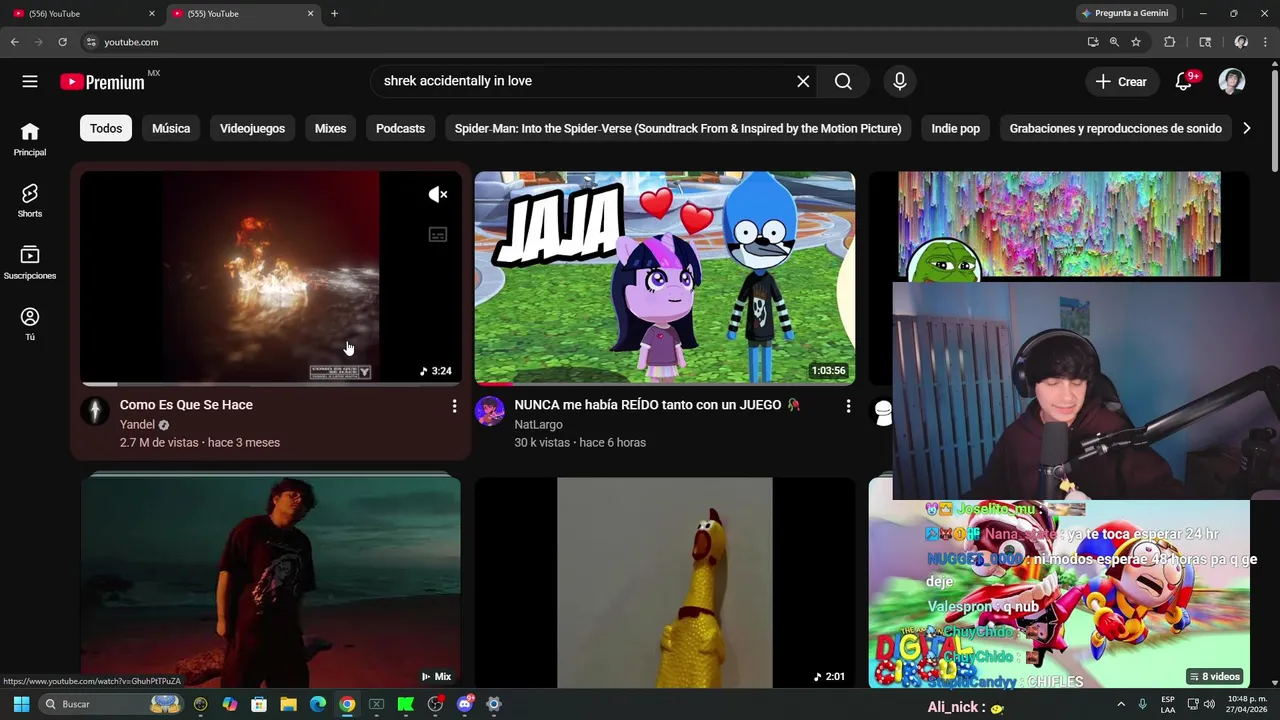1280x720 pixels.
Task: Open the YouTube hamburger guide menu
Action: (x=30, y=82)
